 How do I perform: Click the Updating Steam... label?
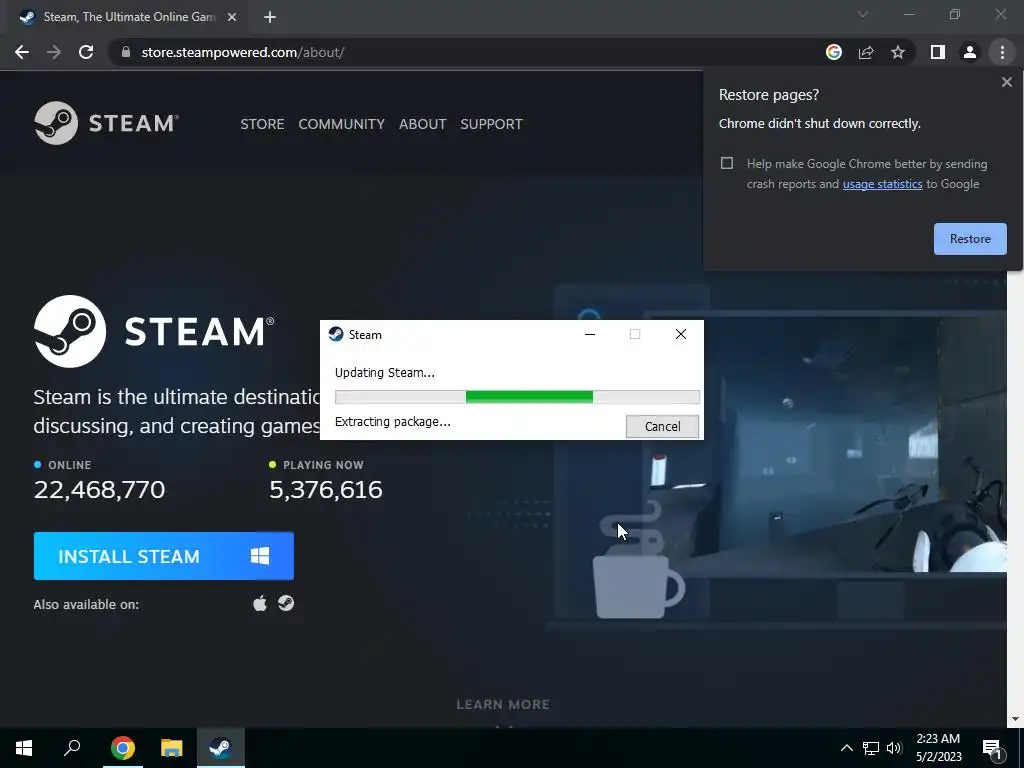click(385, 373)
